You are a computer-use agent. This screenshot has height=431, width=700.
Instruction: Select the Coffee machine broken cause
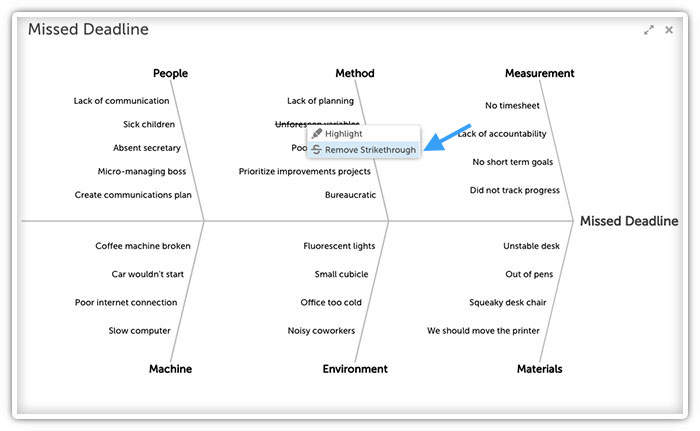pyautogui.click(x=143, y=246)
